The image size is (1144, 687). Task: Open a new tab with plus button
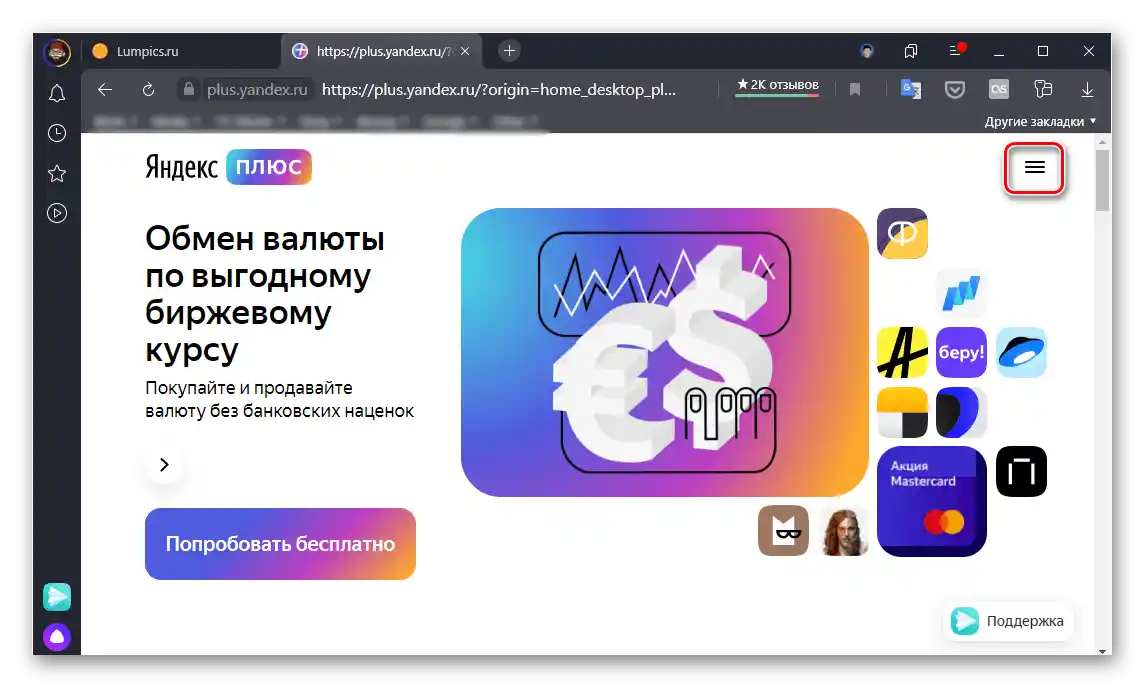[x=509, y=50]
